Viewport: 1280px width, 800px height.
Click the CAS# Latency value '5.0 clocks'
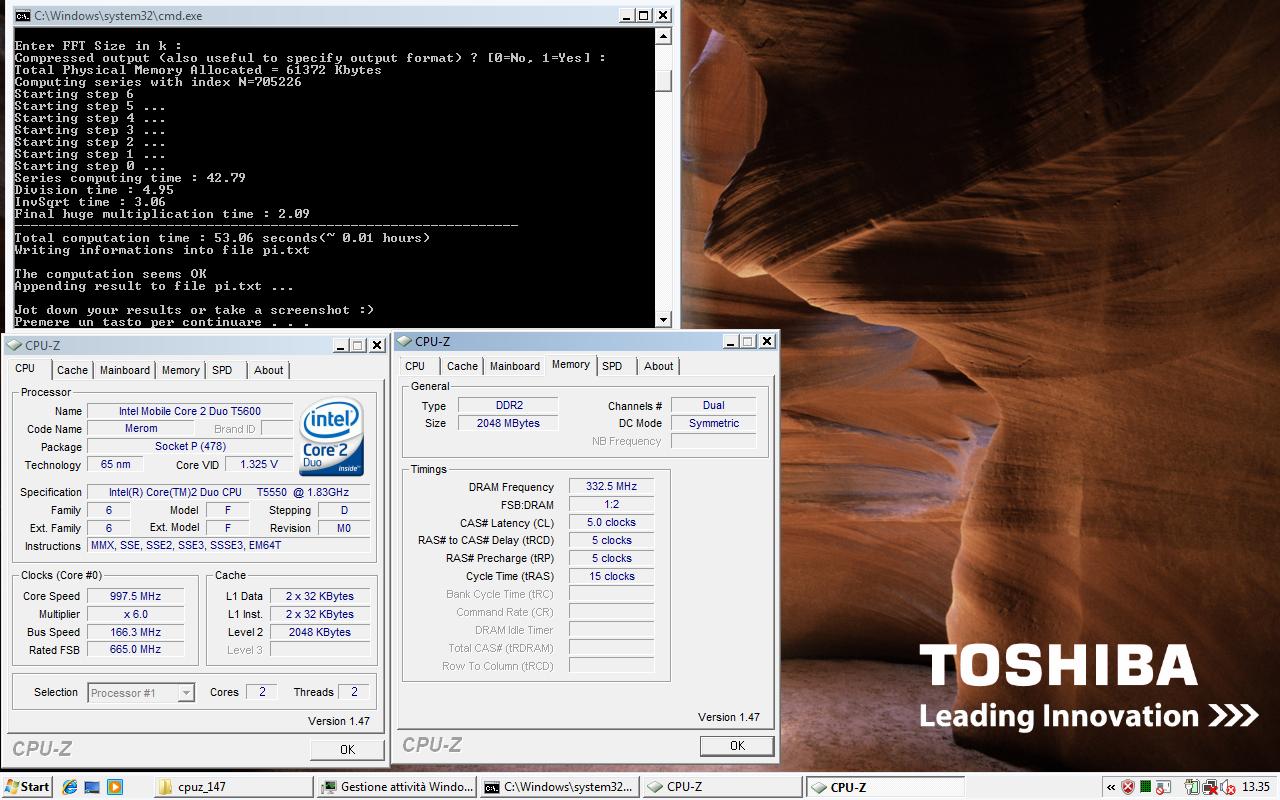(611, 522)
